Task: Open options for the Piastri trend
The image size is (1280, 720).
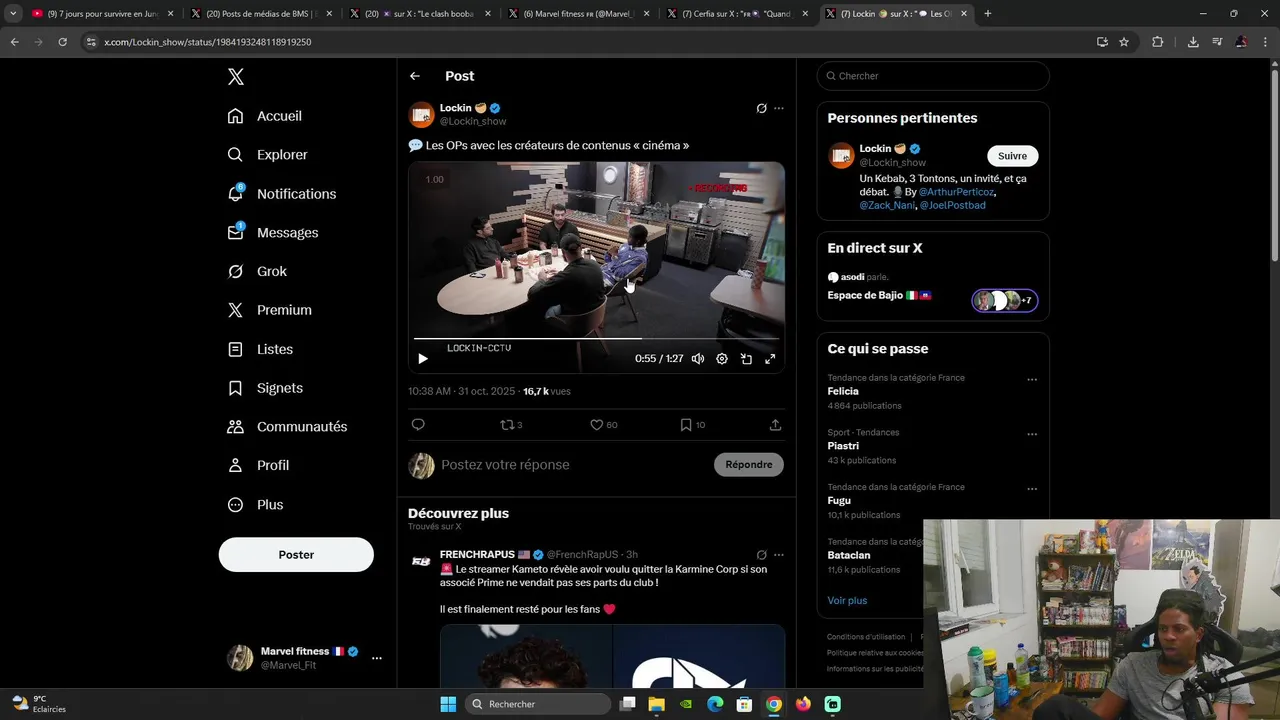Action: click(x=1032, y=435)
